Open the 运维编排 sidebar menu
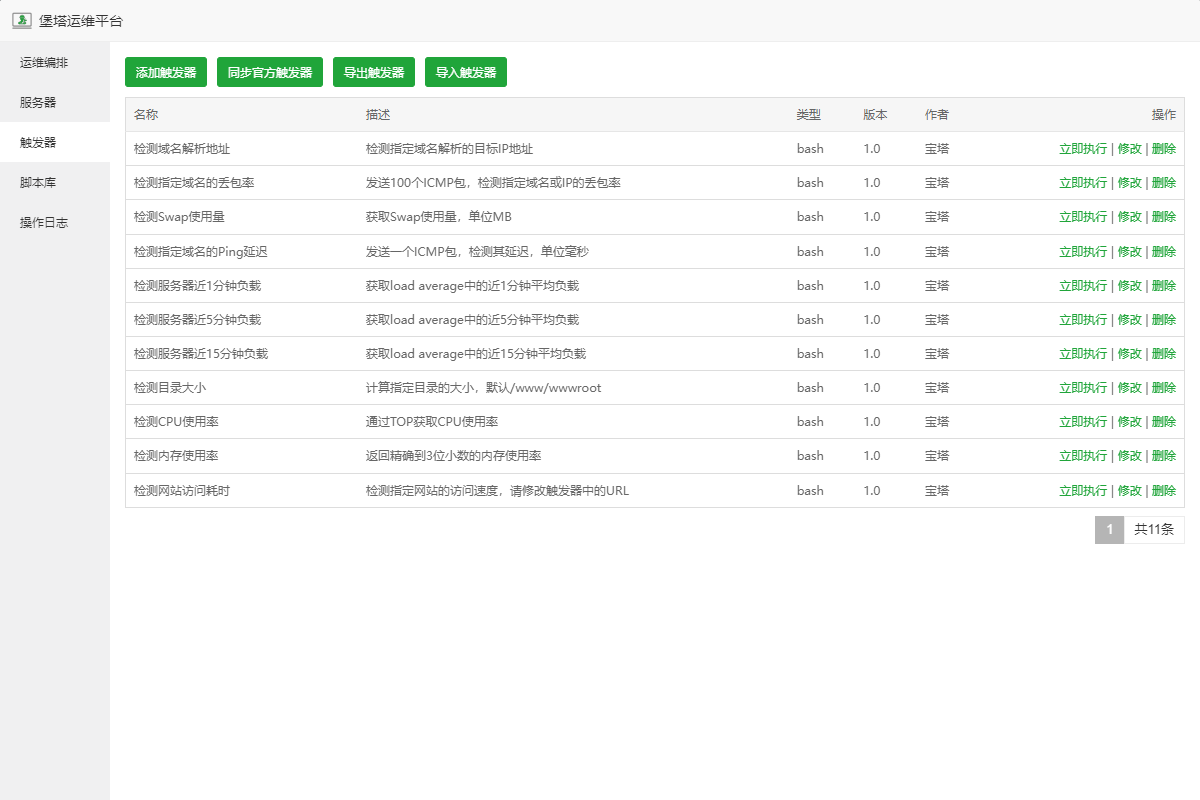This screenshot has width=1200, height=800. (44, 63)
